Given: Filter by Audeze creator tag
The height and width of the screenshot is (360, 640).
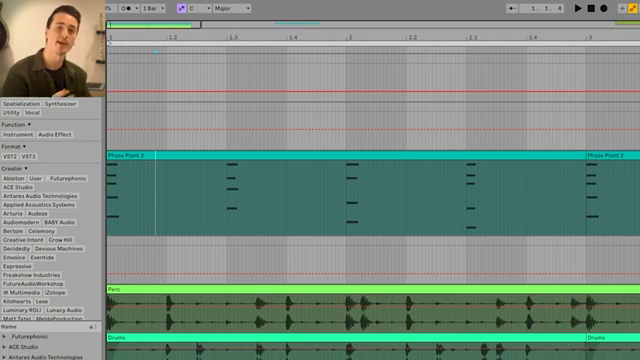Looking at the screenshot, I should 38,214.
